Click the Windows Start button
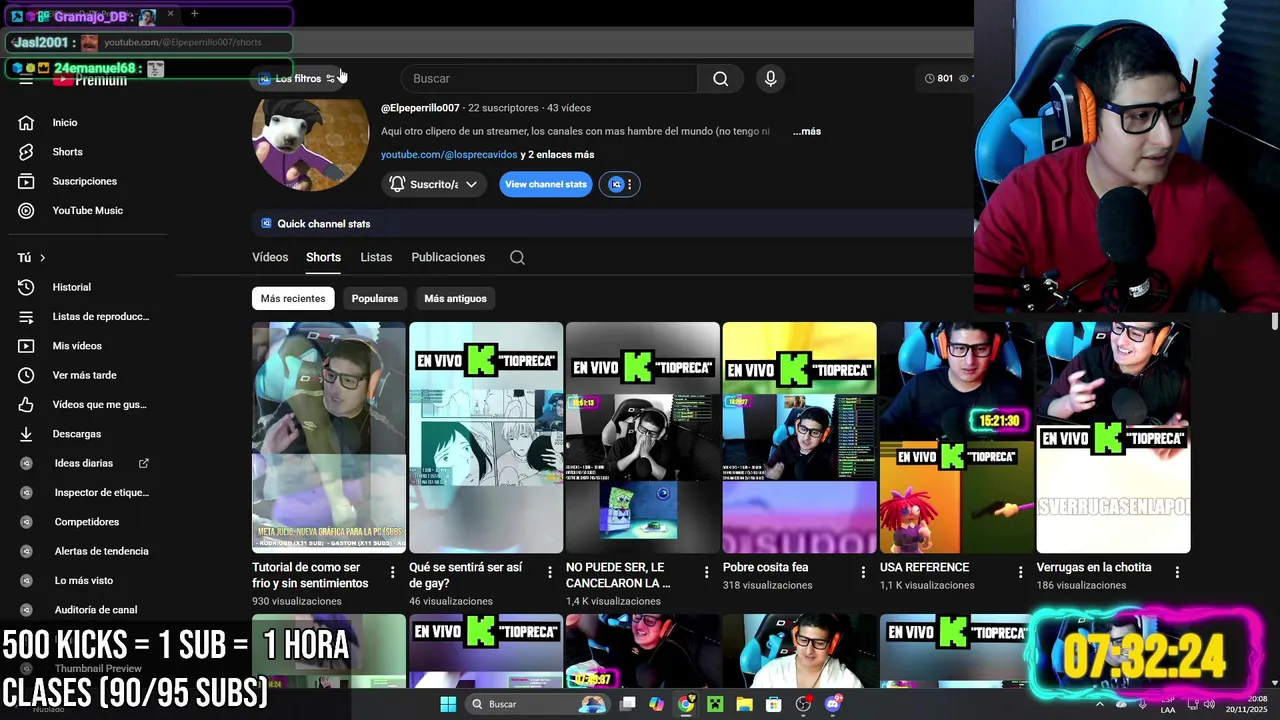This screenshot has width=1280, height=720. (x=448, y=704)
